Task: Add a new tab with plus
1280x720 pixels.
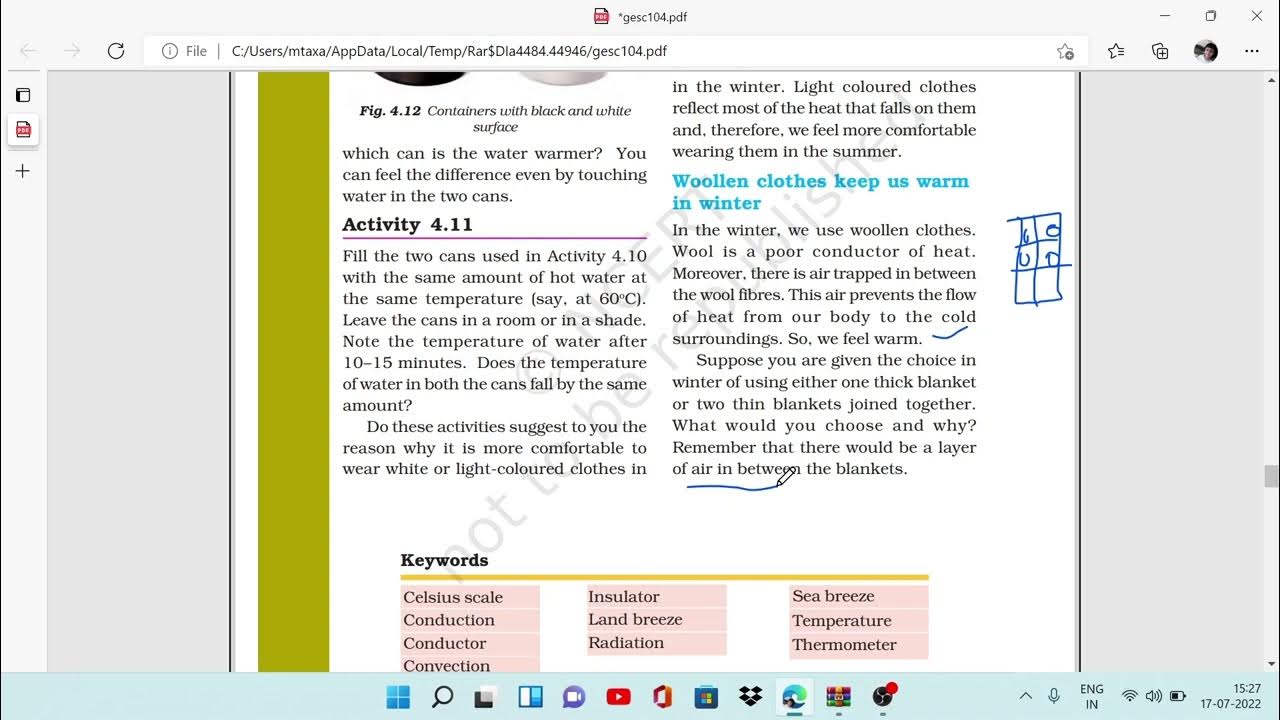Action: [23, 171]
